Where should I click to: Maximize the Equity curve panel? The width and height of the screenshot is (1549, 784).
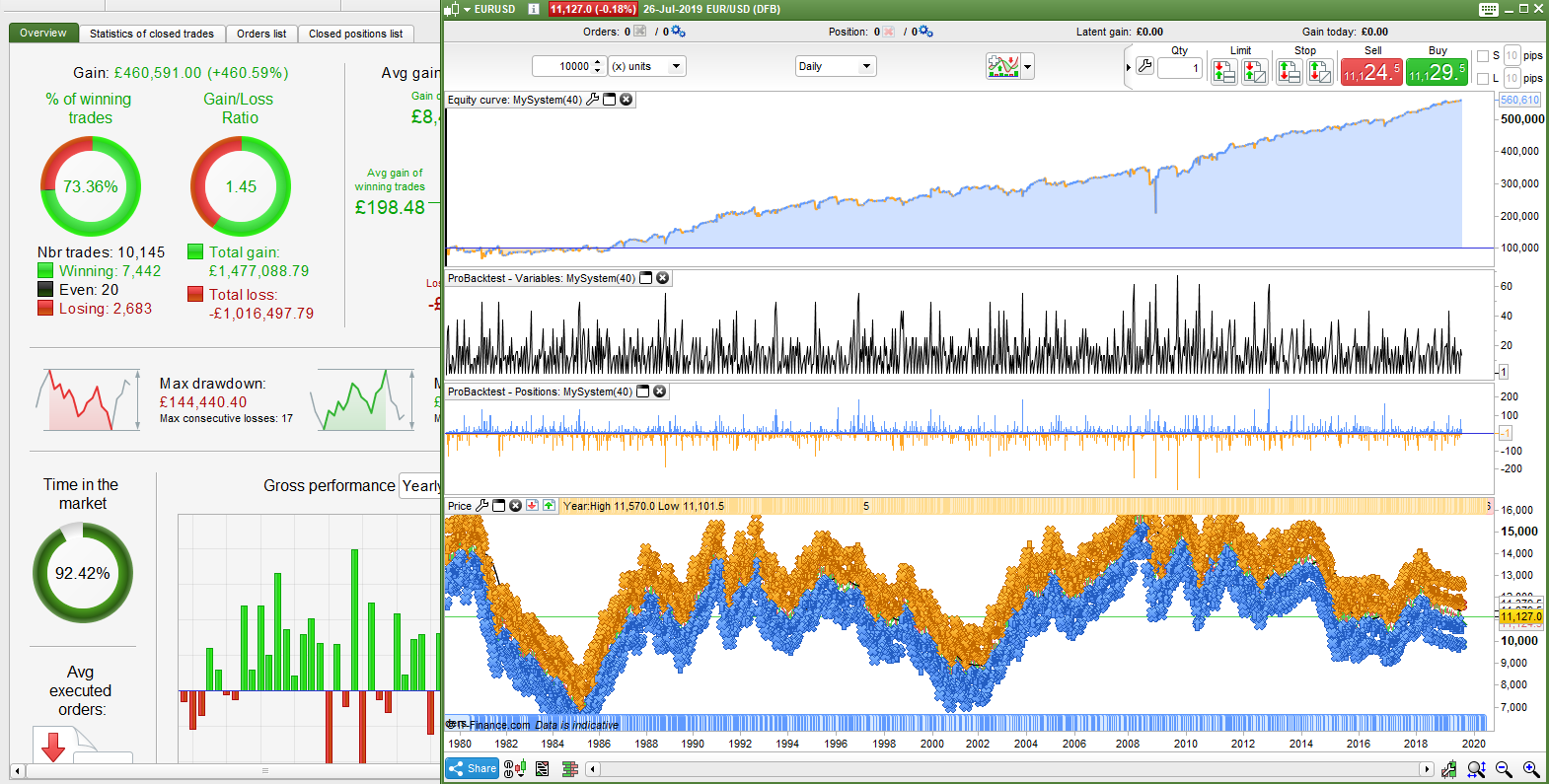click(609, 100)
